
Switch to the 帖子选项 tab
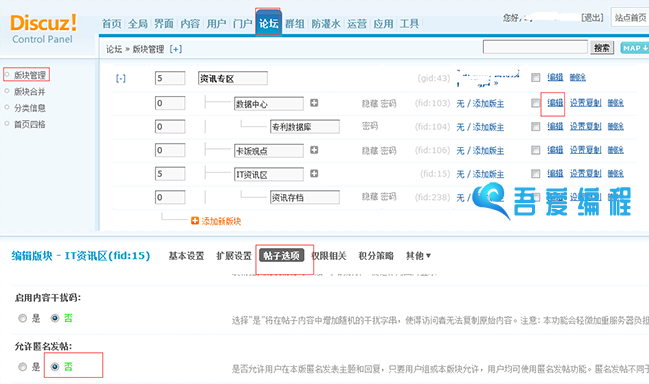click(x=281, y=256)
